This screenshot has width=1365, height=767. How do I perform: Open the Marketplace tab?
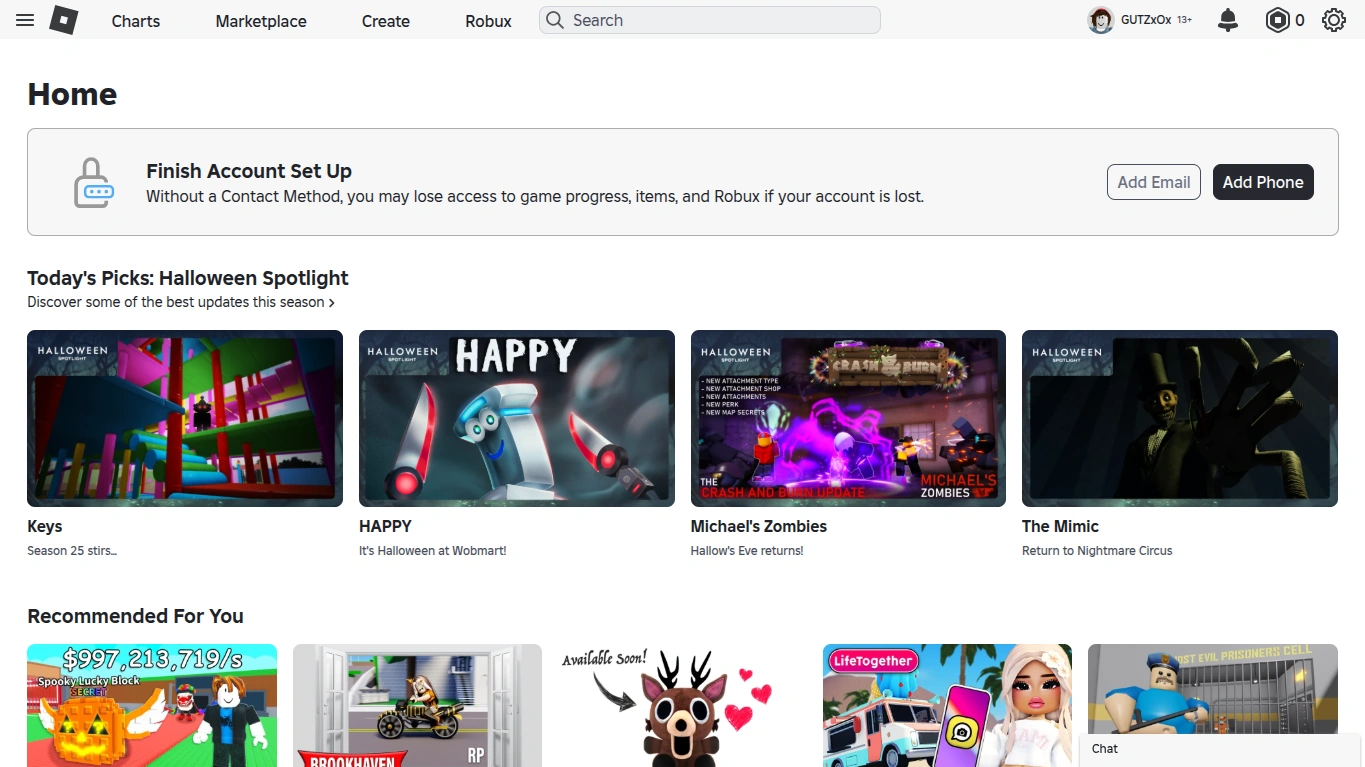tap(261, 21)
